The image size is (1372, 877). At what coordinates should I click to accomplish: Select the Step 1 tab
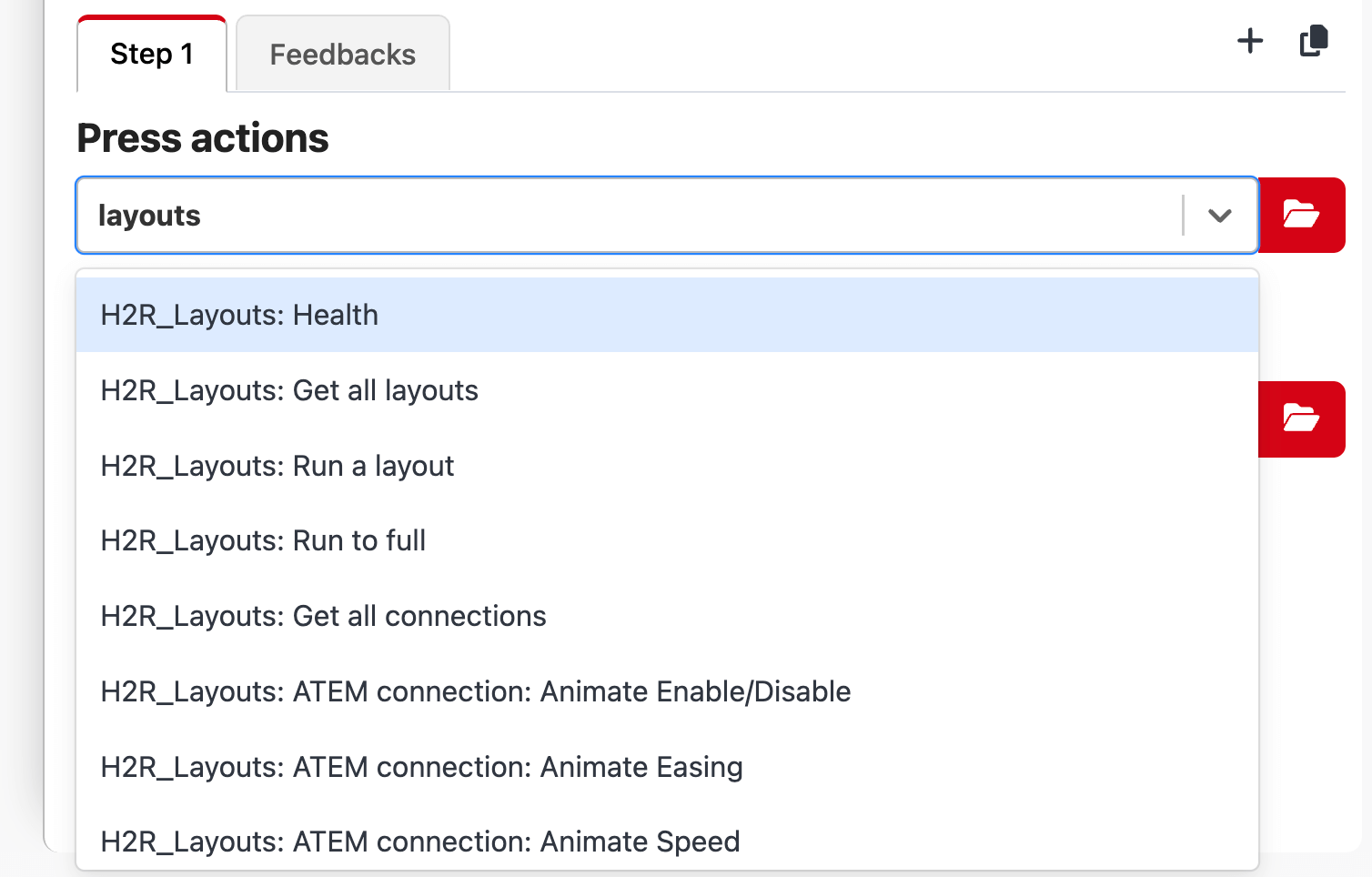tap(152, 55)
